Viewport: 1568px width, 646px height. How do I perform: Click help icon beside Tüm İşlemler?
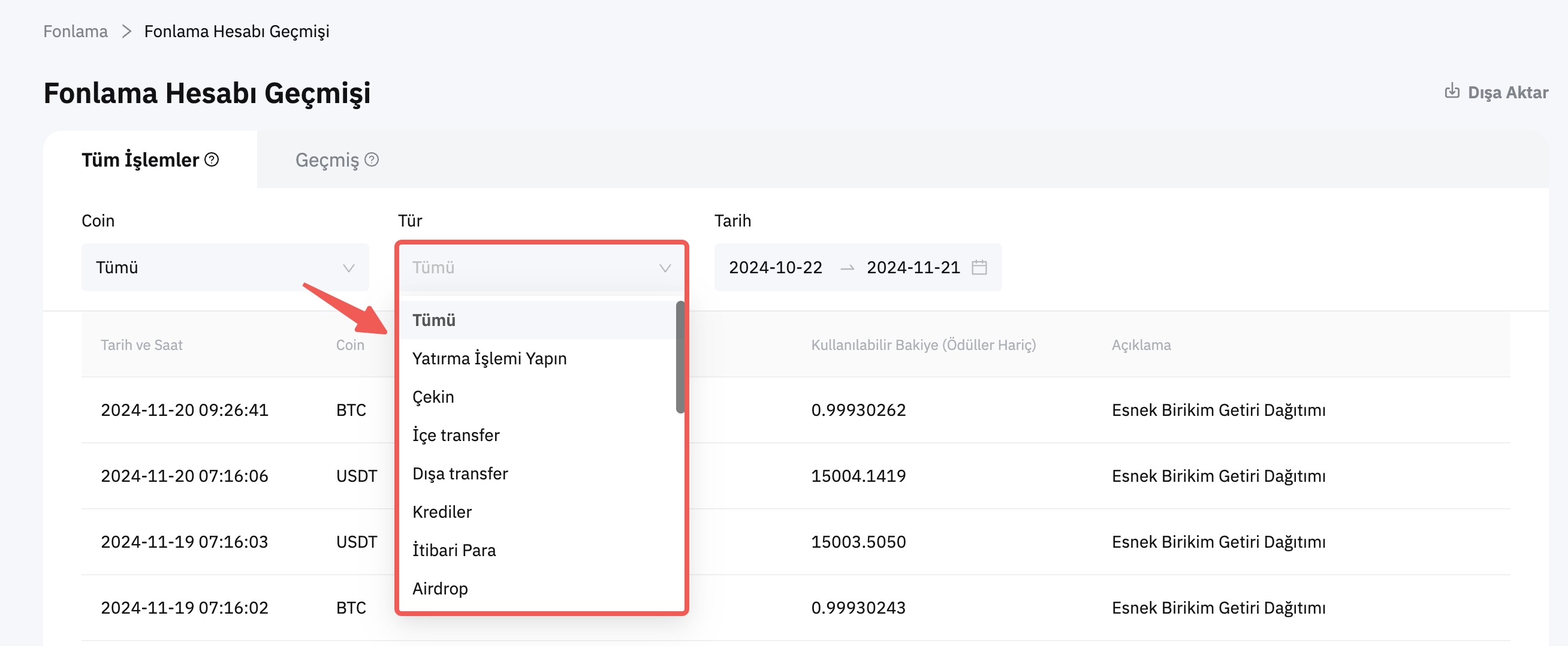tap(211, 159)
